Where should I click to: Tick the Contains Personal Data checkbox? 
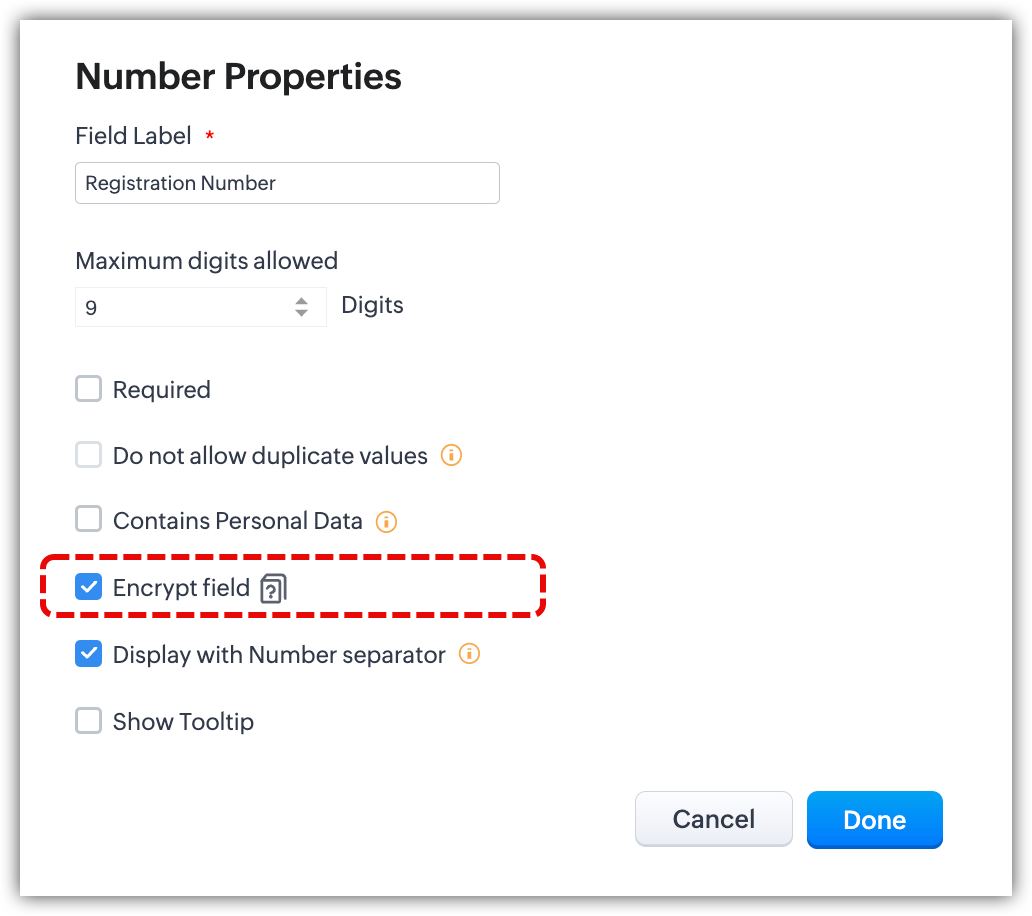tap(89, 520)
